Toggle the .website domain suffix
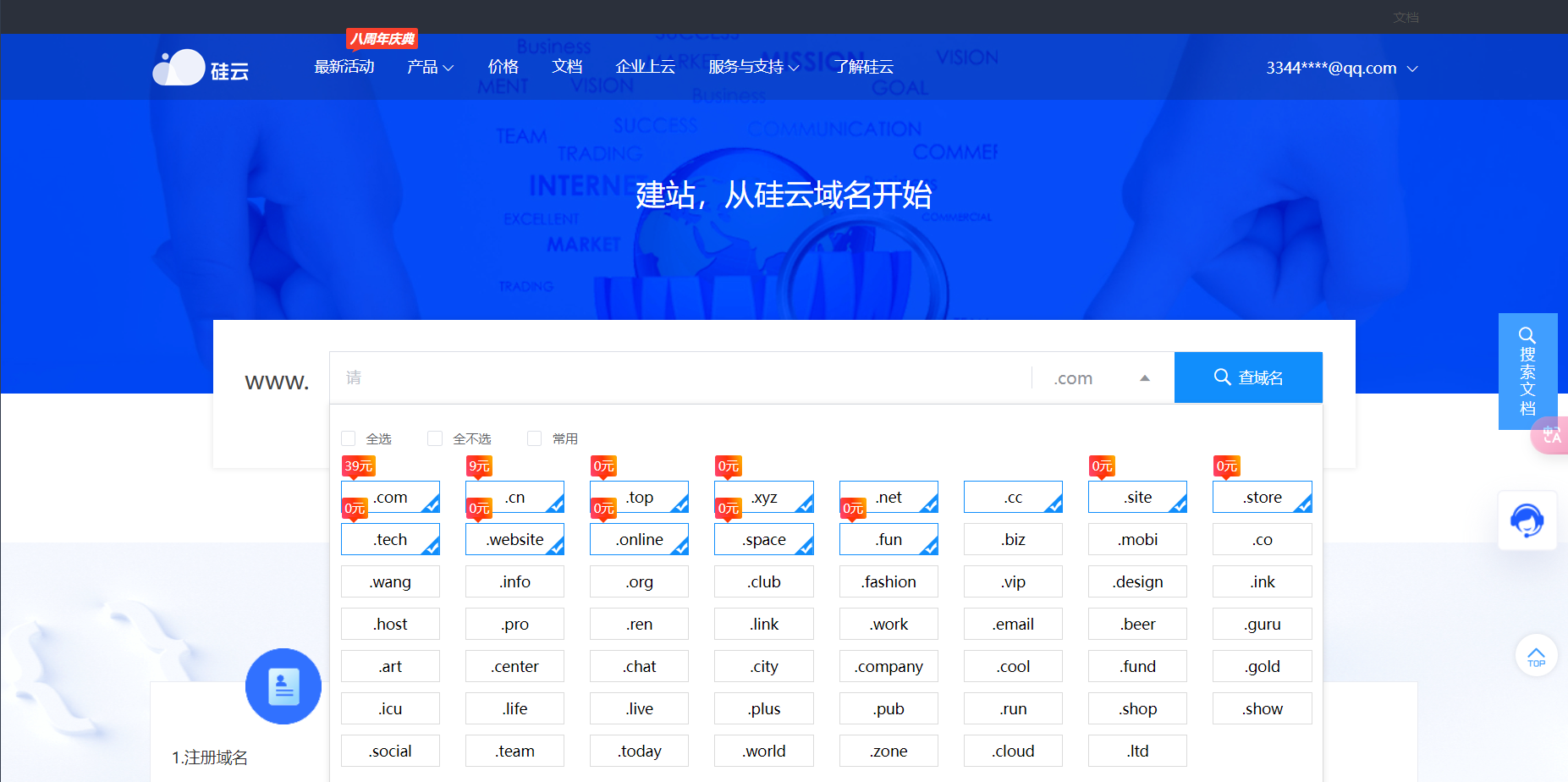Viewport: 1568px width, 782px height. (x=514, y=539)
